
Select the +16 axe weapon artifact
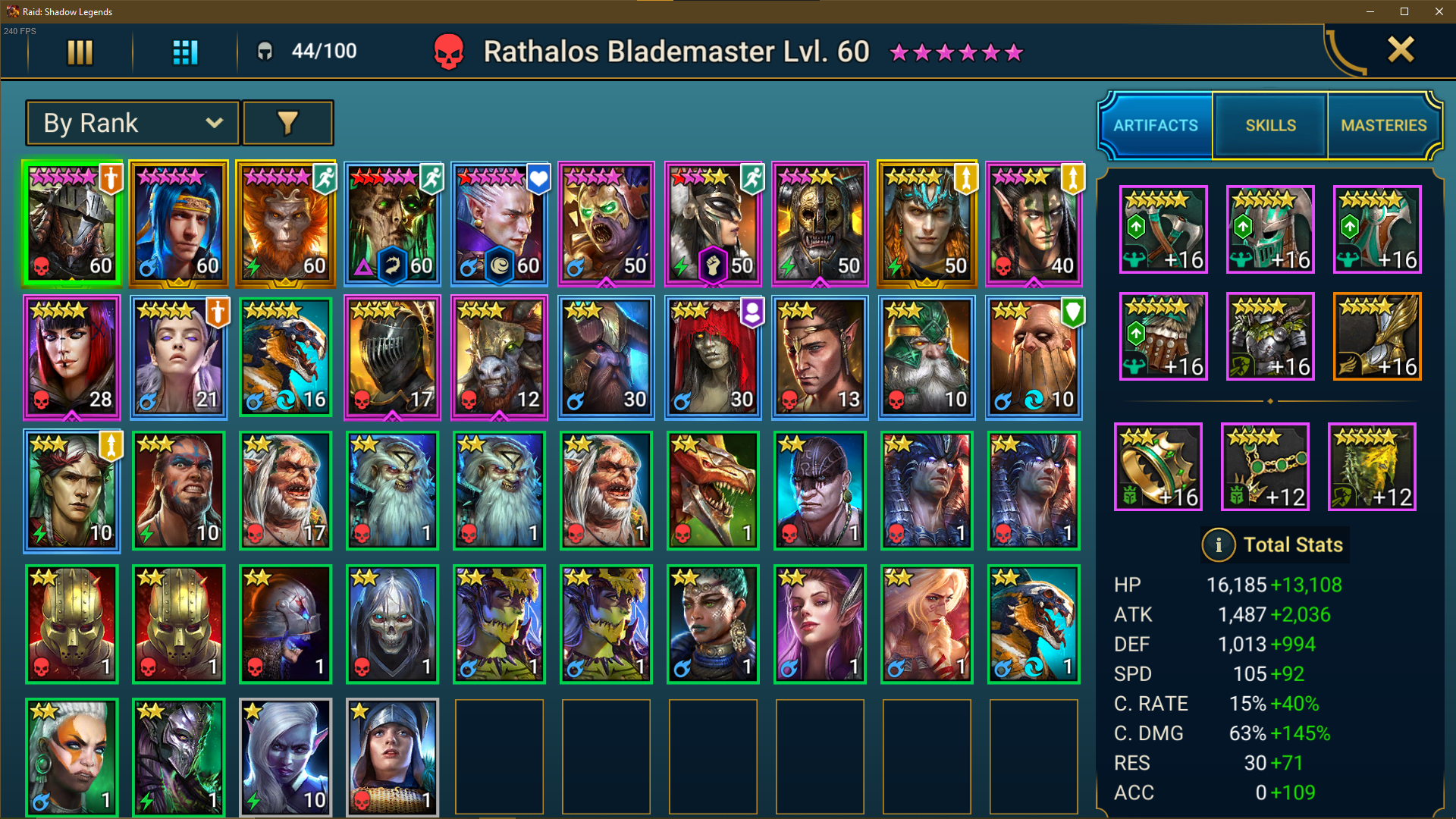1163,230
